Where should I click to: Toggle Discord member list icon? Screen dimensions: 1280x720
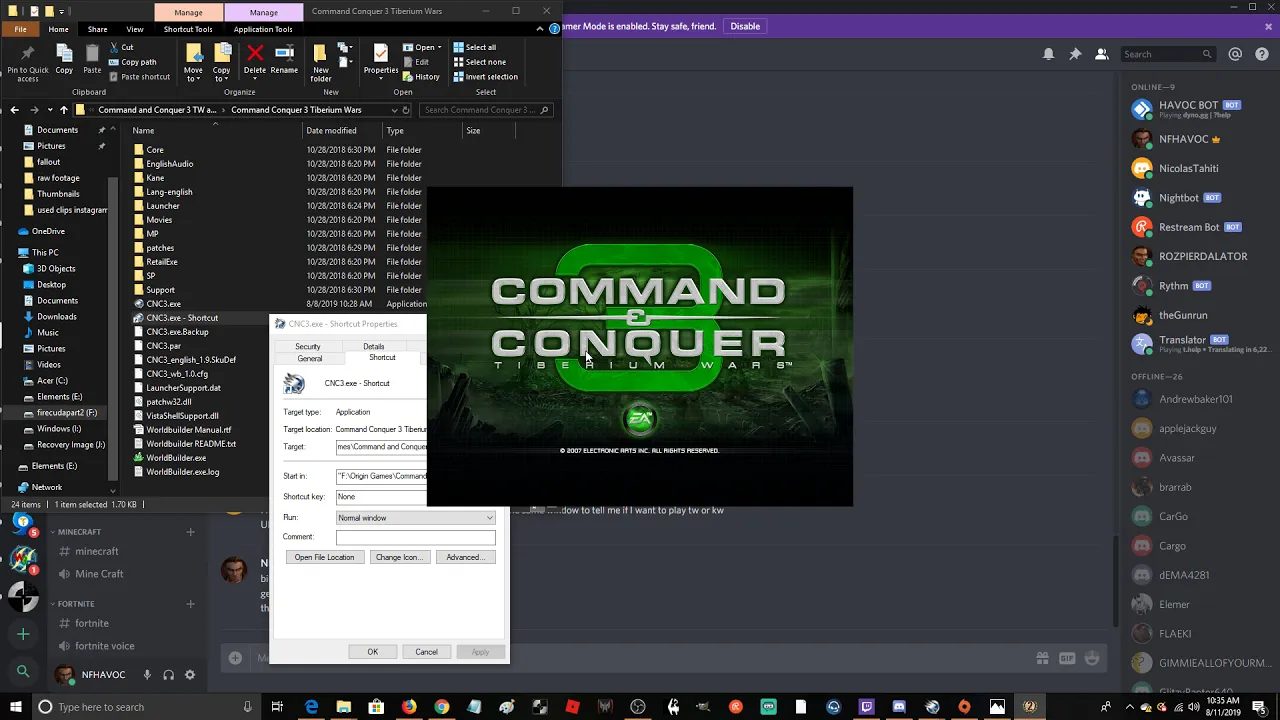(x=1102, y=54)
